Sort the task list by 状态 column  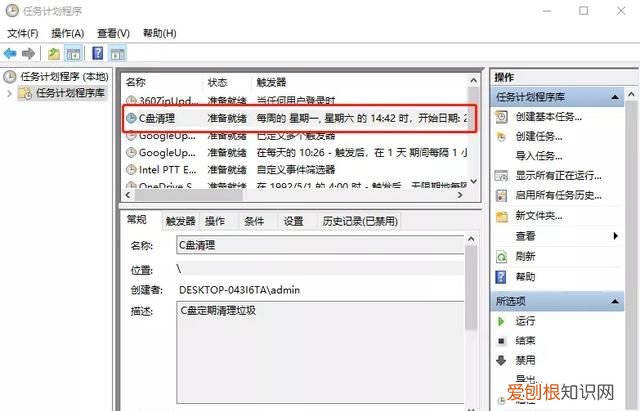(x=227, y=82)
